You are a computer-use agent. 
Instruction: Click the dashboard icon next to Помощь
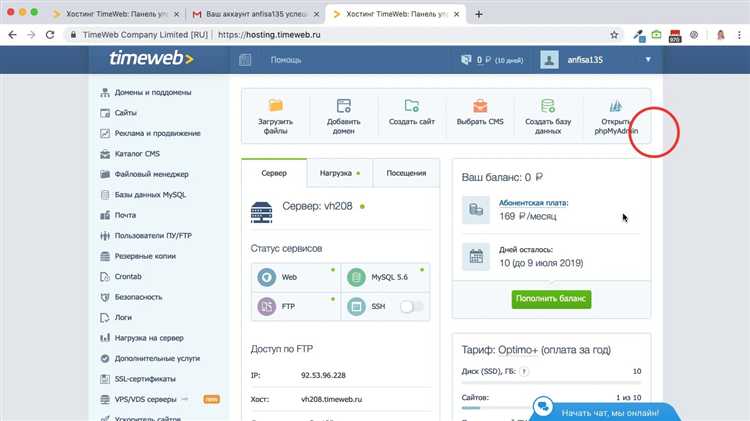pyautogui.click(x=245, y=60)
